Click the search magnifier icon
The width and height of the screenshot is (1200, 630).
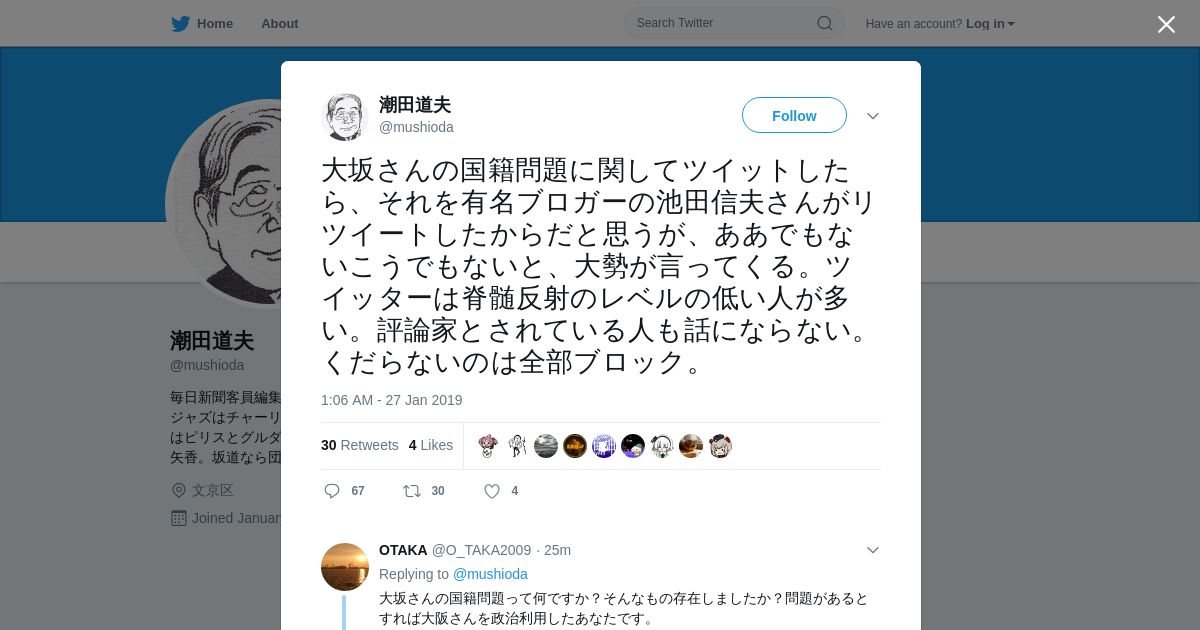[825, 23]
